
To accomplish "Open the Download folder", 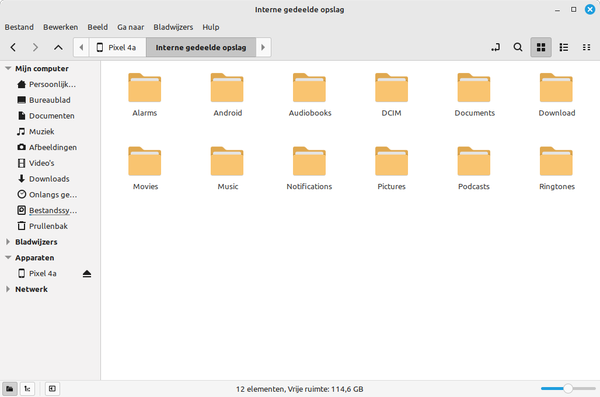I will click(x=557, y=95).
